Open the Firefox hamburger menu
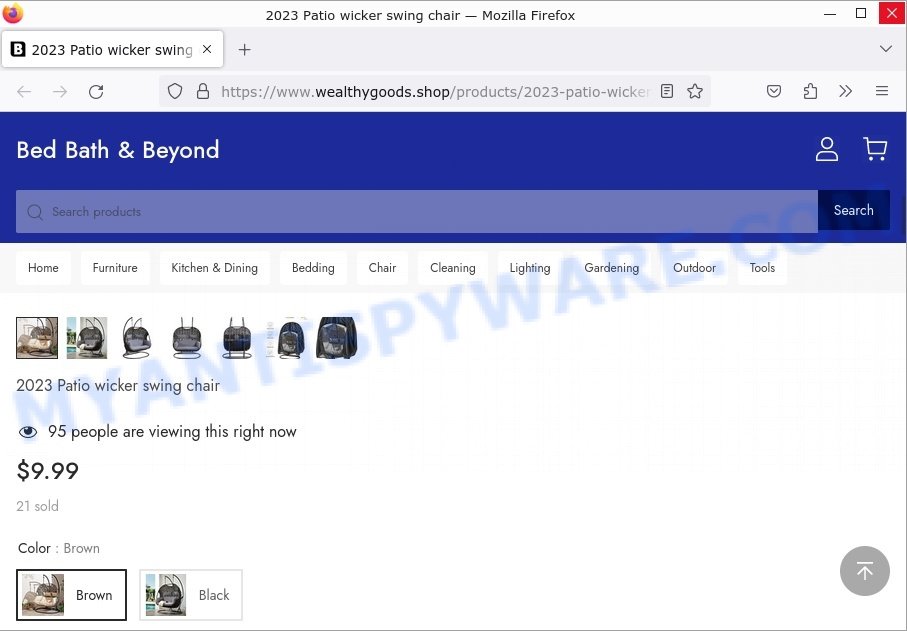 pos(882,91)
